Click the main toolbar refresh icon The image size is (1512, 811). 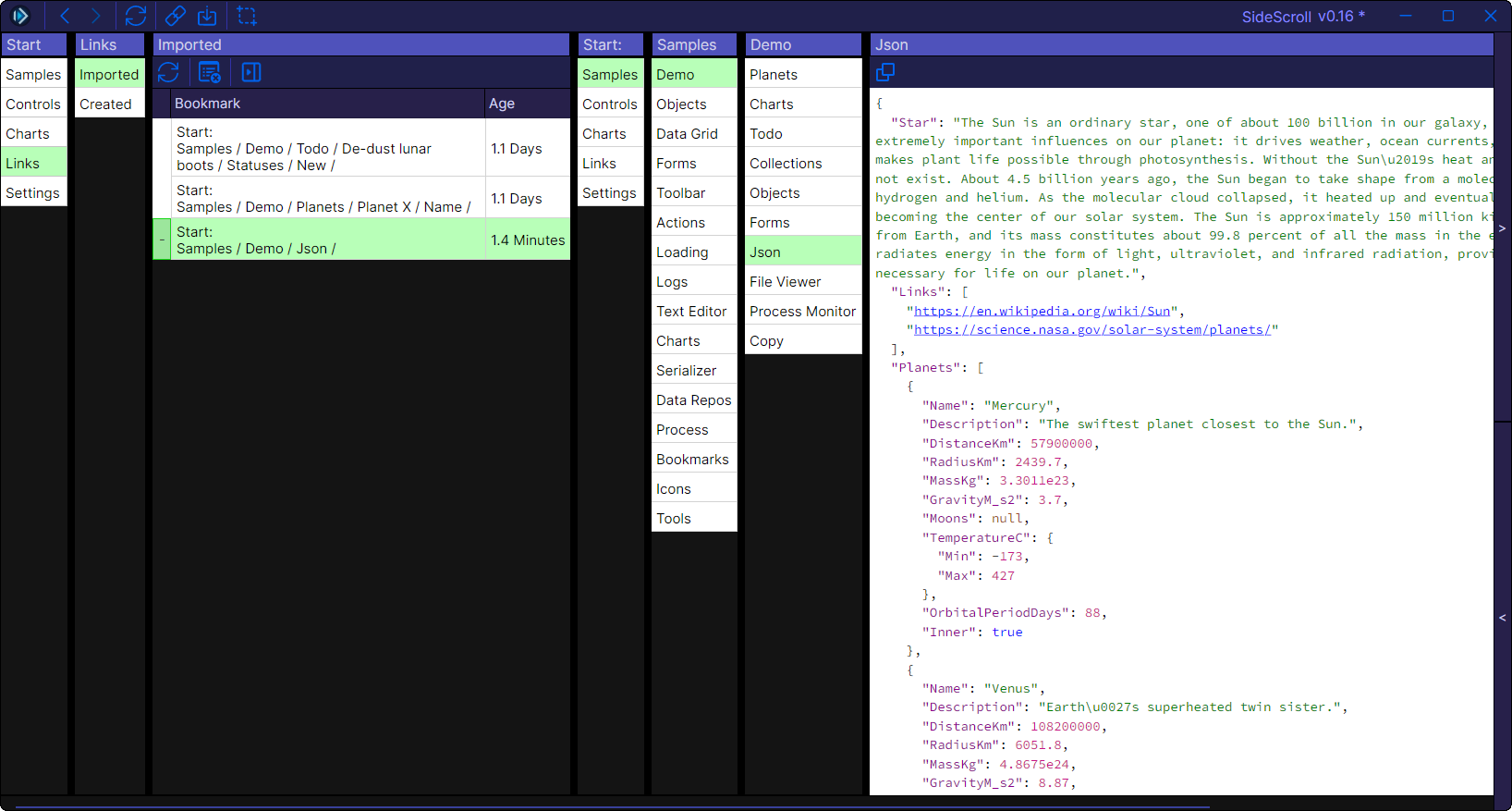tap(136, 16)
